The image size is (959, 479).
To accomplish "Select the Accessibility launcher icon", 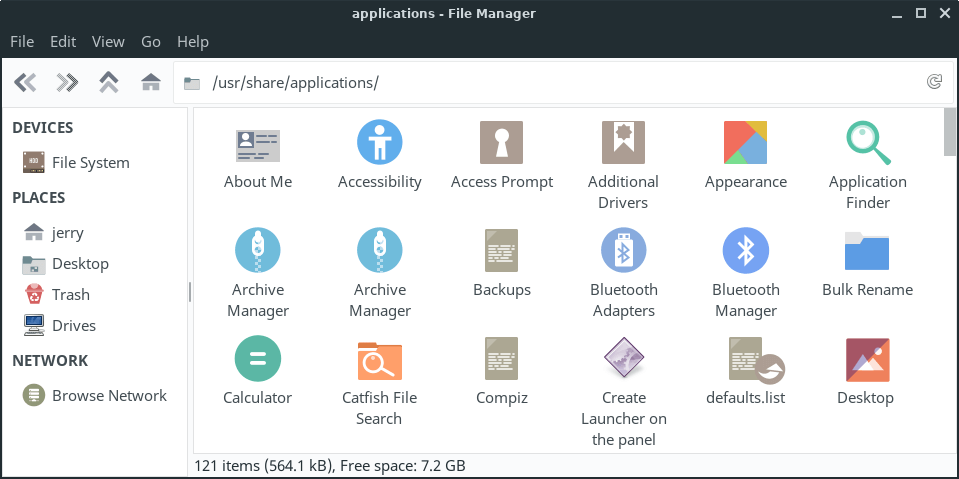I will click(380, 143).
